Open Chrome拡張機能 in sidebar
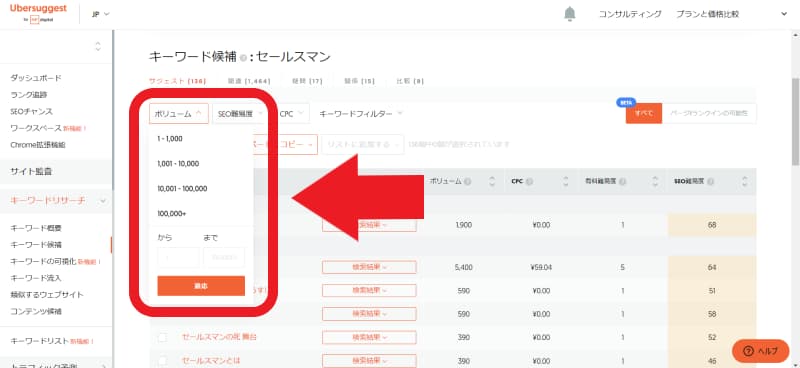The width and height of the screenshot is (800, 368). [x=38, y=145]
